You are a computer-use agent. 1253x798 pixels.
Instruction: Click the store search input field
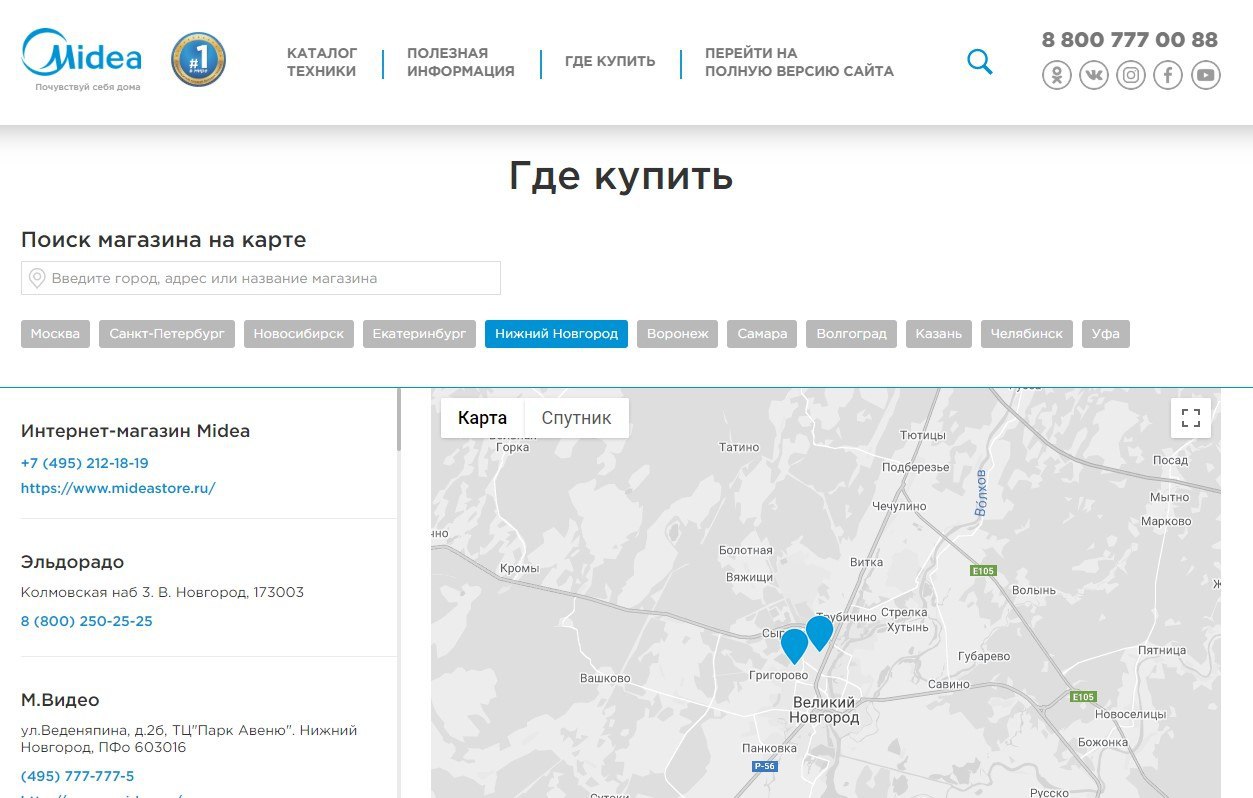261,278
